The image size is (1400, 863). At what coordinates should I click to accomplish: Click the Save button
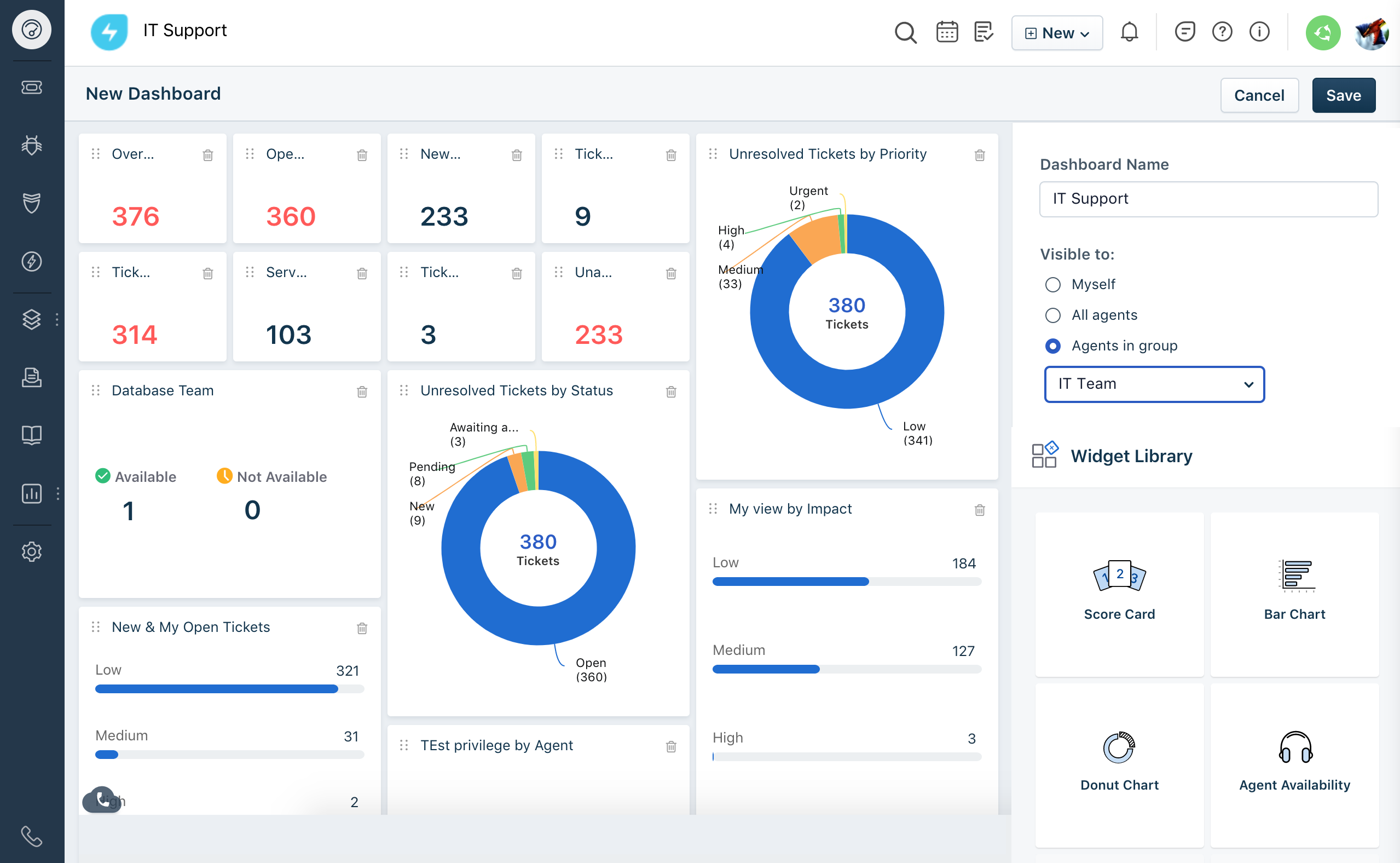1343,95
